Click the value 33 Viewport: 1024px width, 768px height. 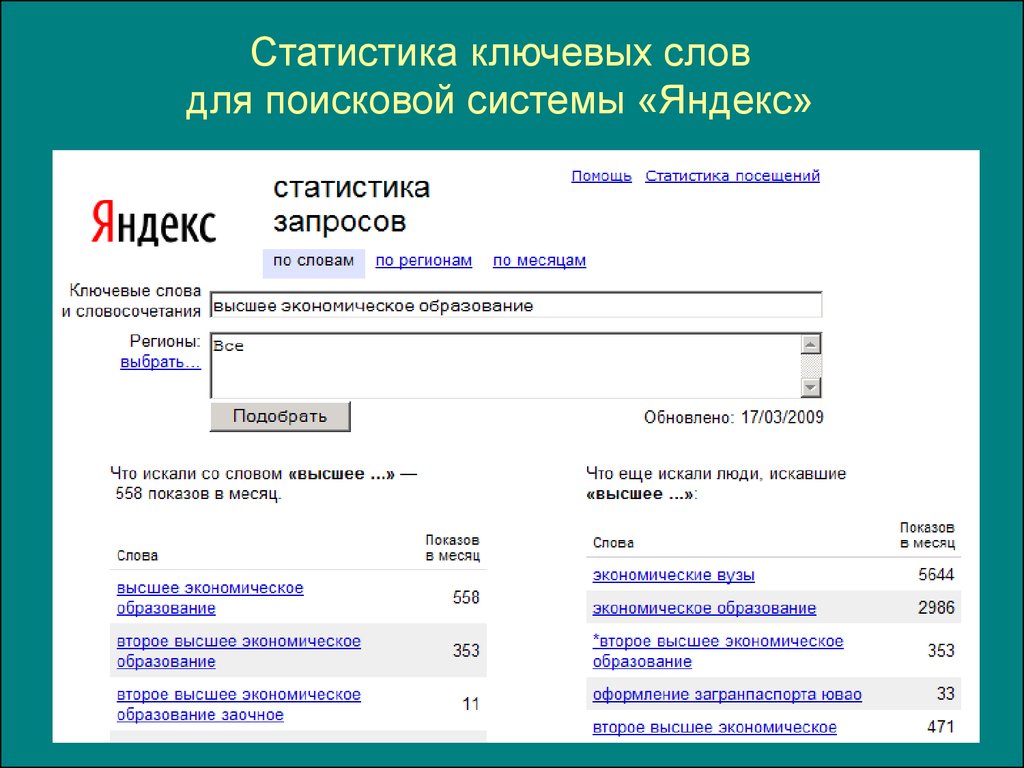pos(946,694)
